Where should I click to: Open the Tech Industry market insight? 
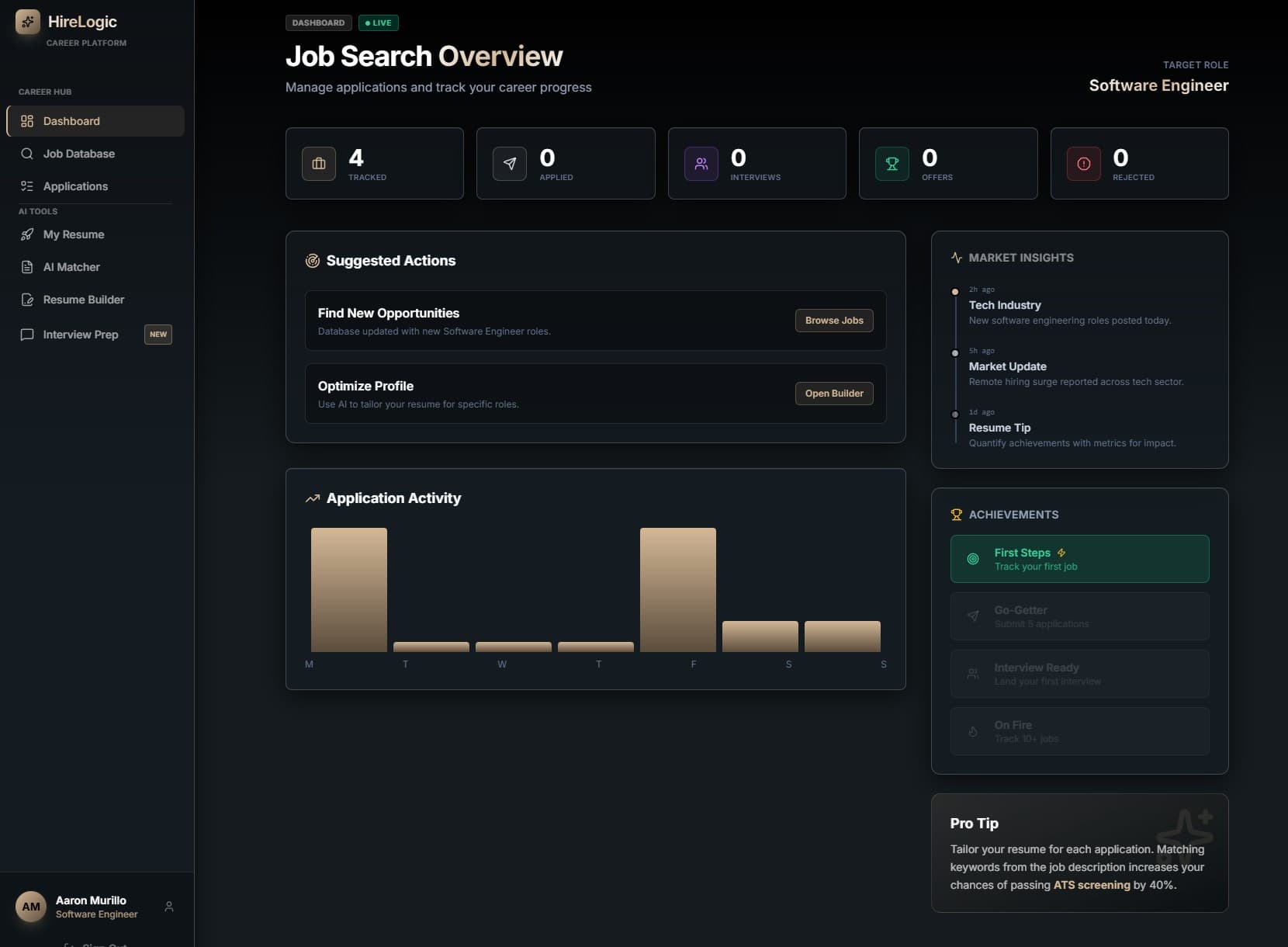[1005, 305]
